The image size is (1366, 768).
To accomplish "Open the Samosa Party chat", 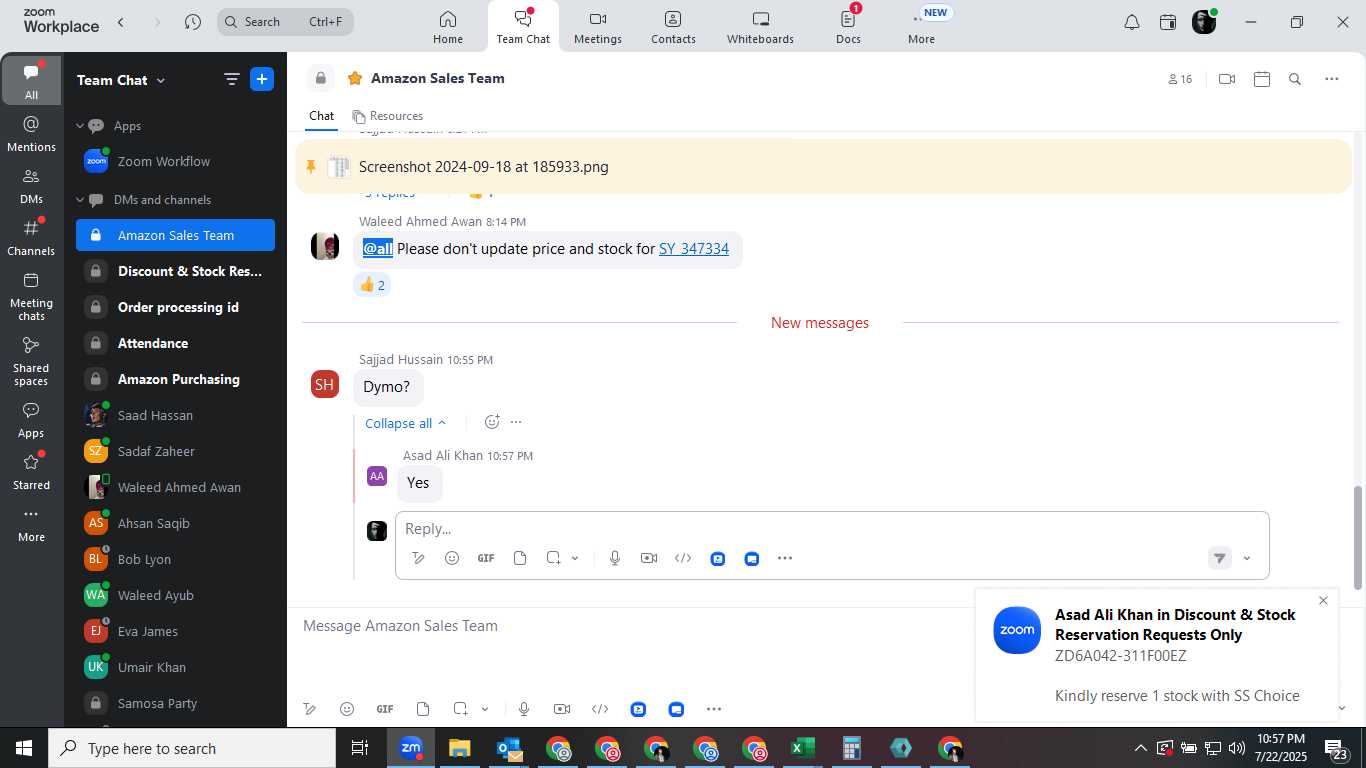I will click(x=175, y=703).
